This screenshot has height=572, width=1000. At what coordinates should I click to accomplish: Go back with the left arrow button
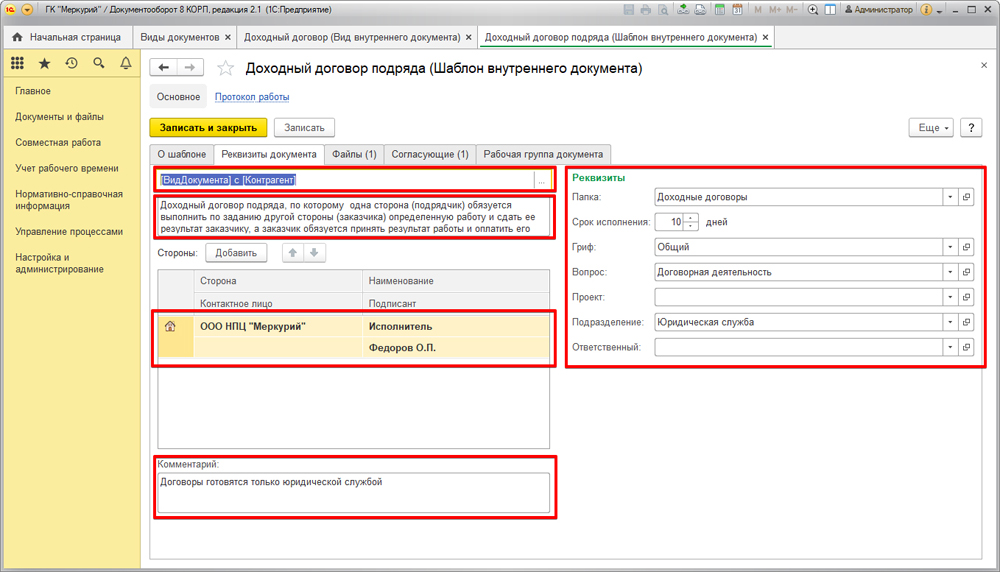pyautogui.click(x=164, y=68)
